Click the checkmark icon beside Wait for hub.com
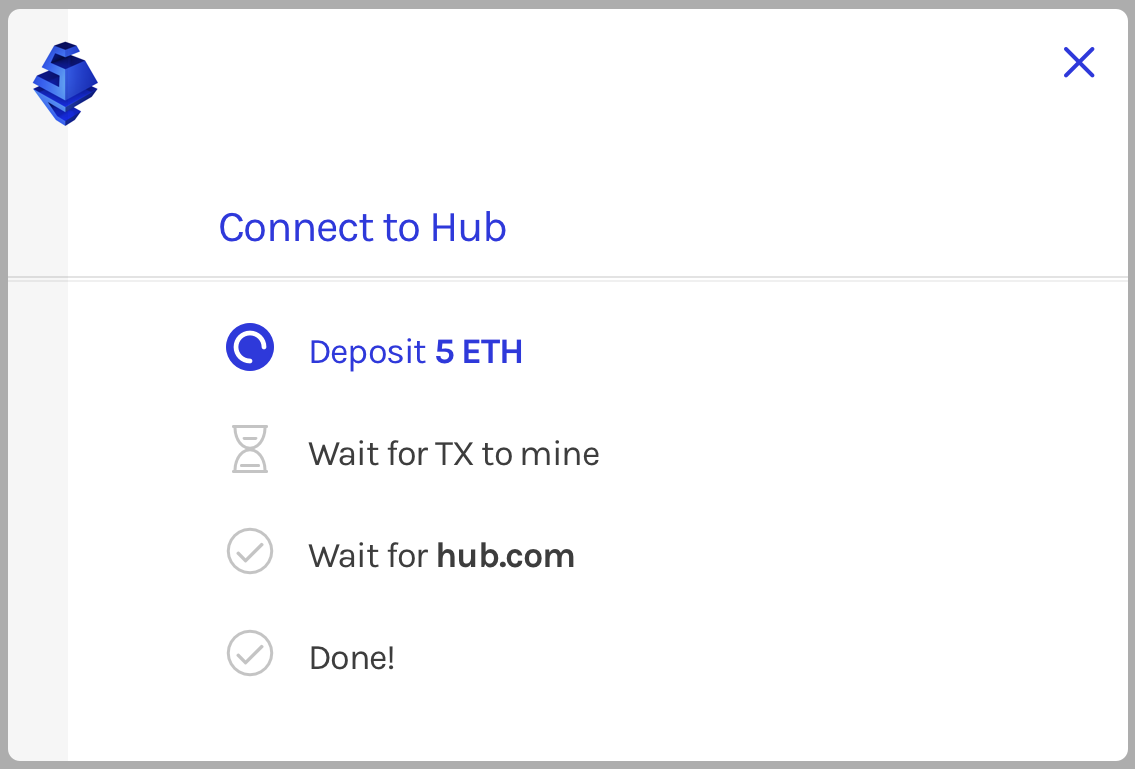 pos(250,552)
